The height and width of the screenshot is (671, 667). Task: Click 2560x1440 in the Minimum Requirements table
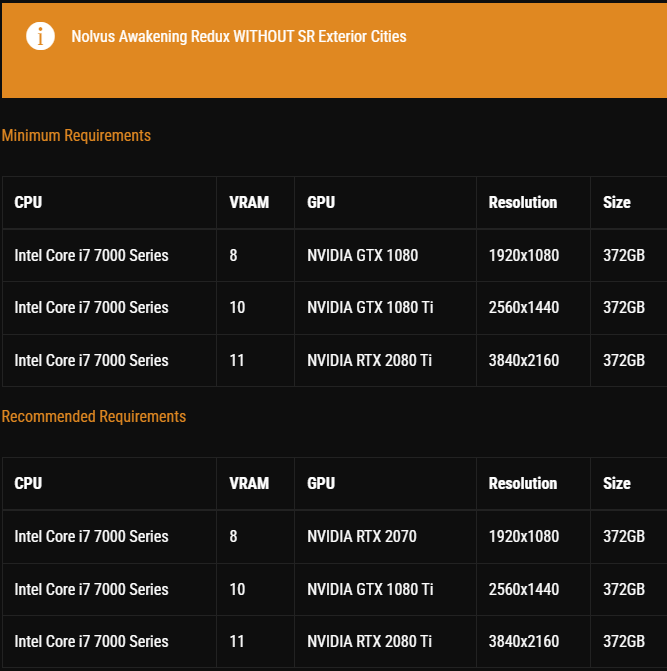[524, 307]
